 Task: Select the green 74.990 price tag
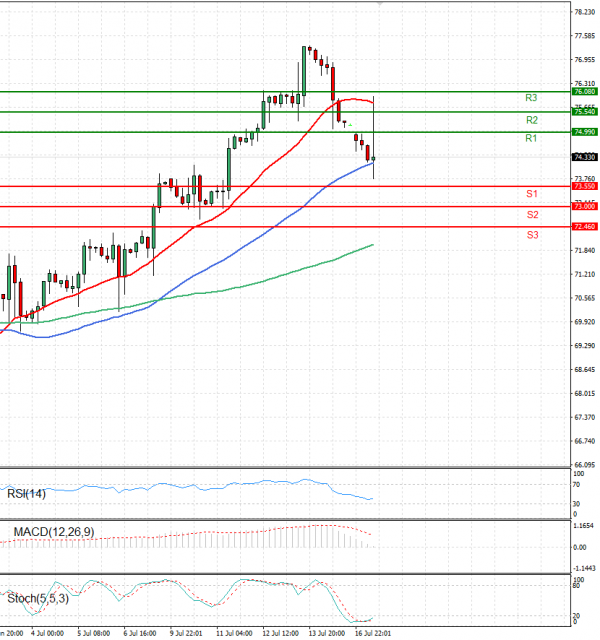(584, 132)
